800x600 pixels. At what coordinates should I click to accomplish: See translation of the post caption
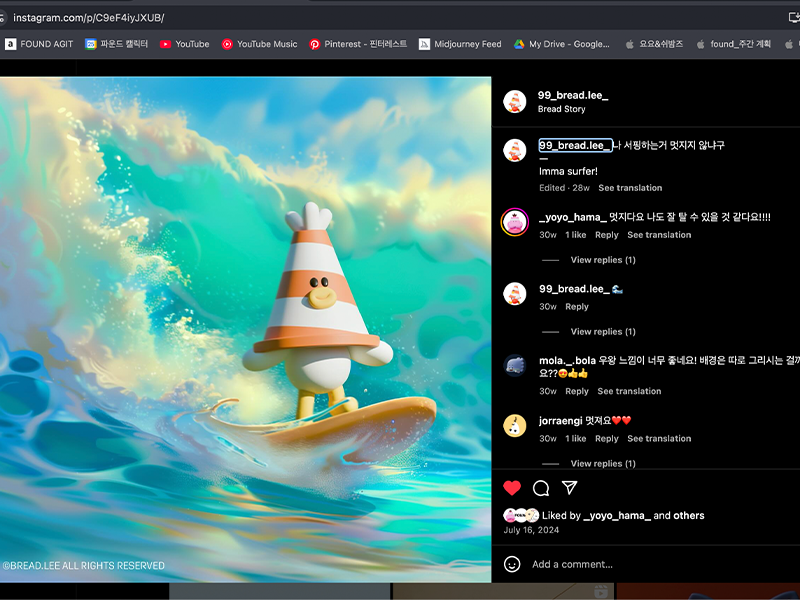coord(630,188)
